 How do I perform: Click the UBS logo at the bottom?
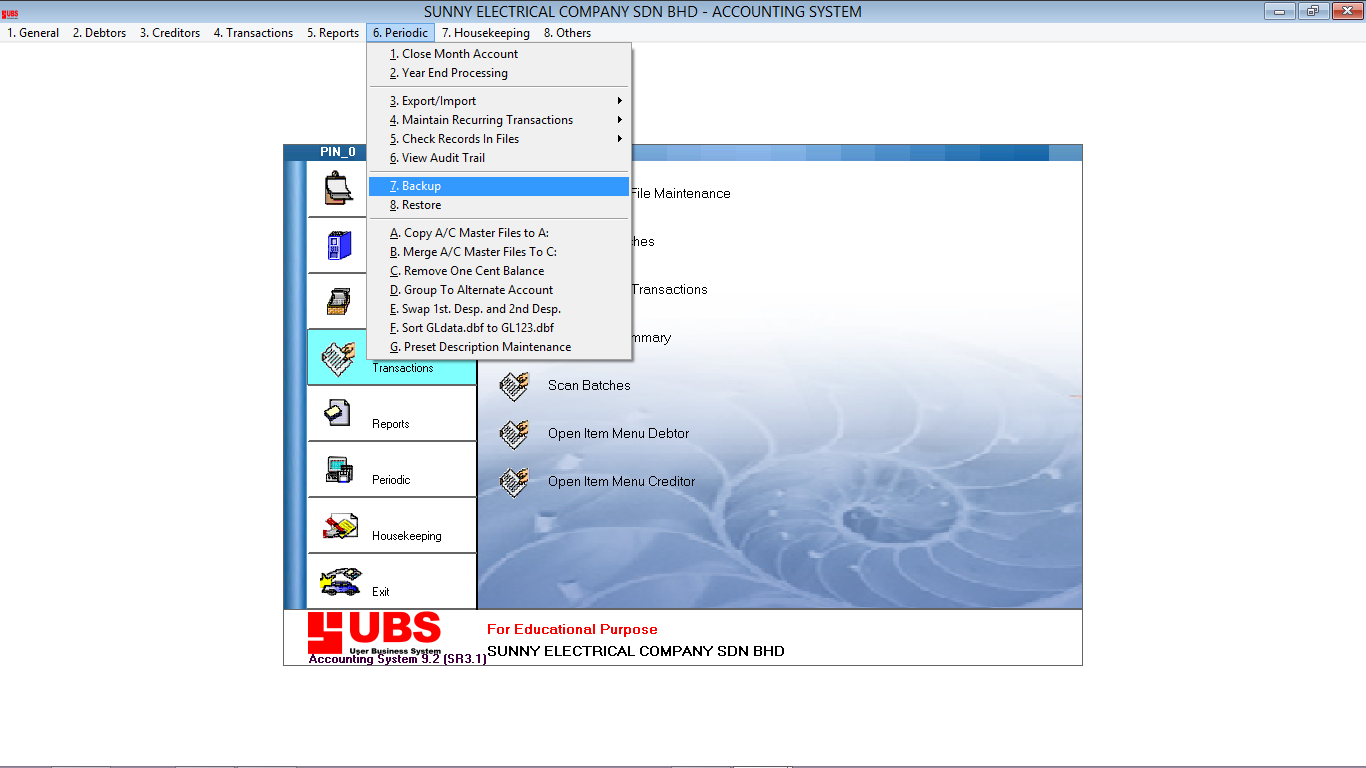(x=374, y=631)
